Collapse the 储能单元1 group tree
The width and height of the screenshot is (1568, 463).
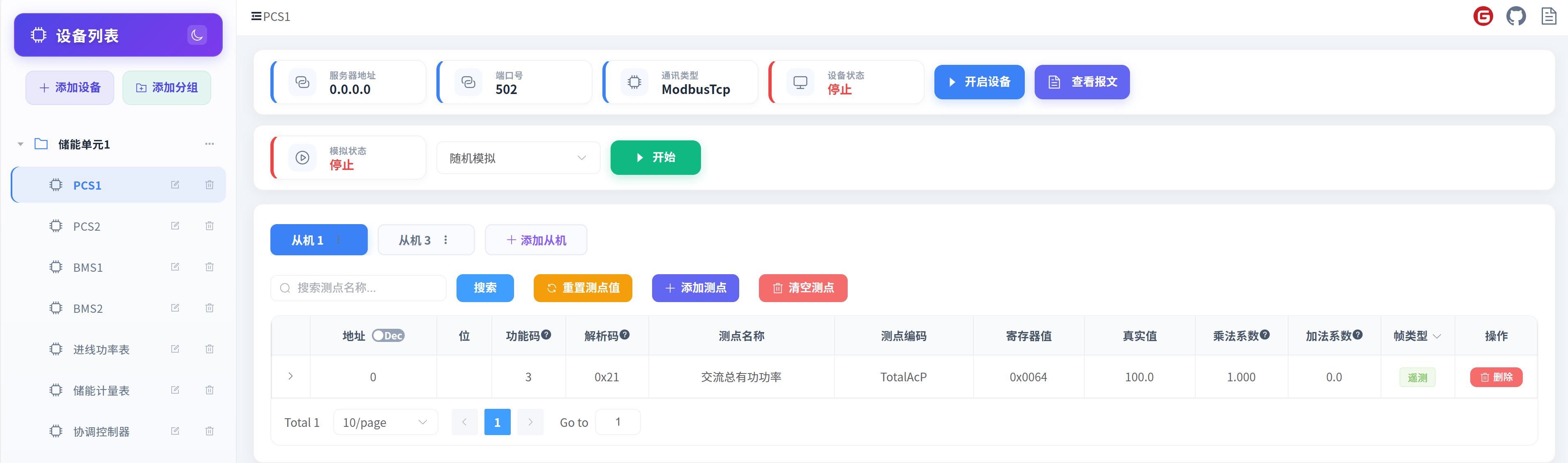[21, 144]
